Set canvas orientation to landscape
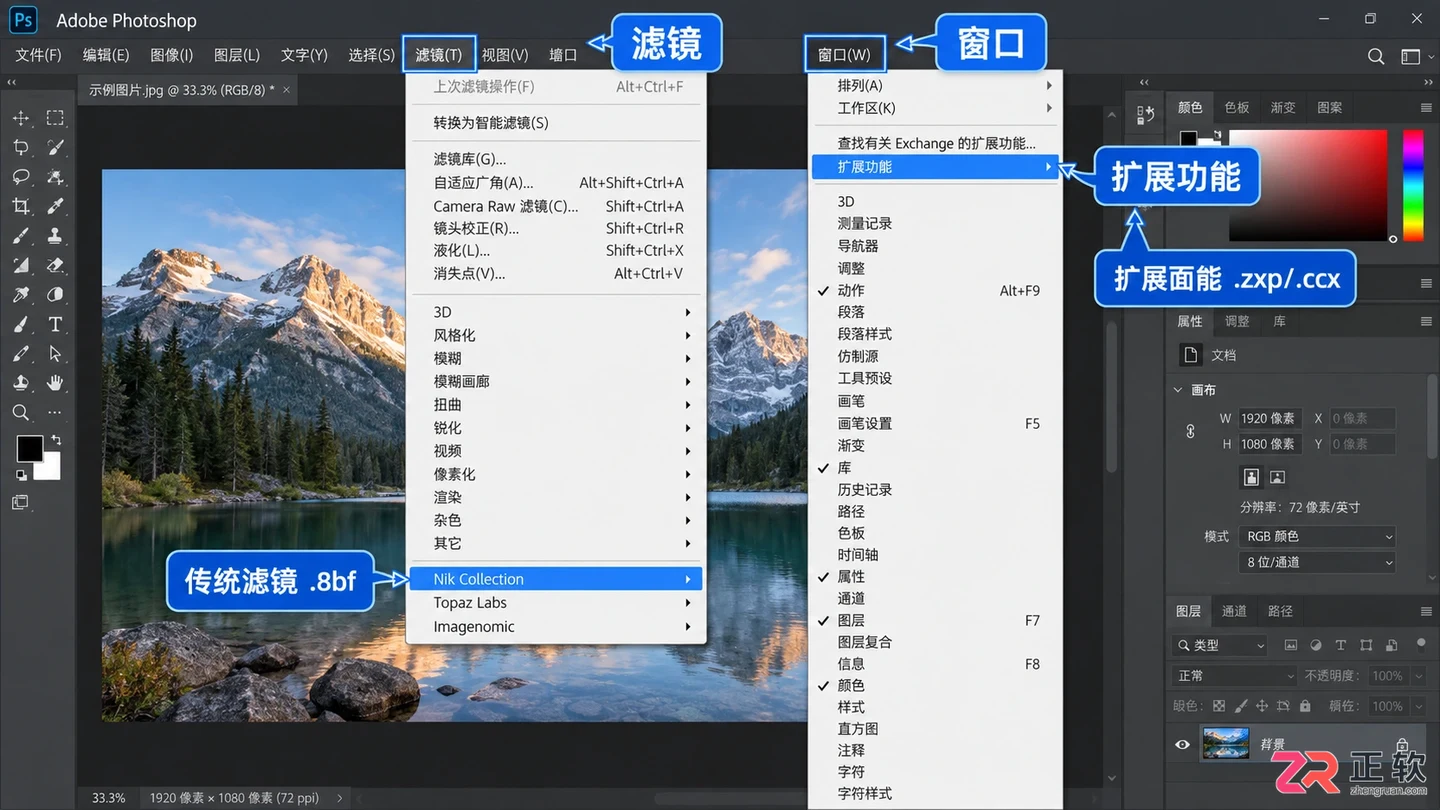 (x=1277, y=477)
